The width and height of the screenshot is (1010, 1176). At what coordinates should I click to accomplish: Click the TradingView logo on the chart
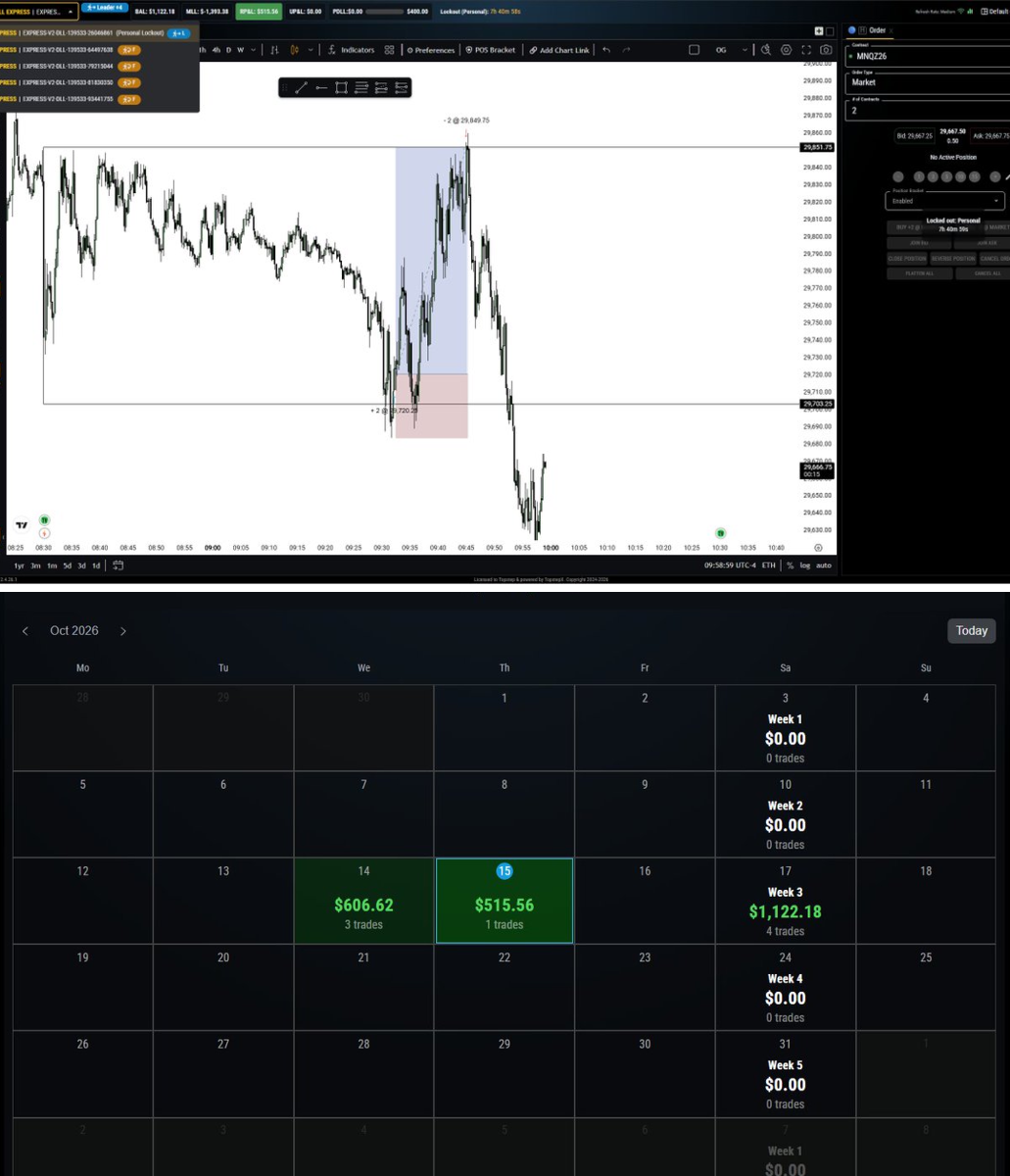[x=22, y=525]
